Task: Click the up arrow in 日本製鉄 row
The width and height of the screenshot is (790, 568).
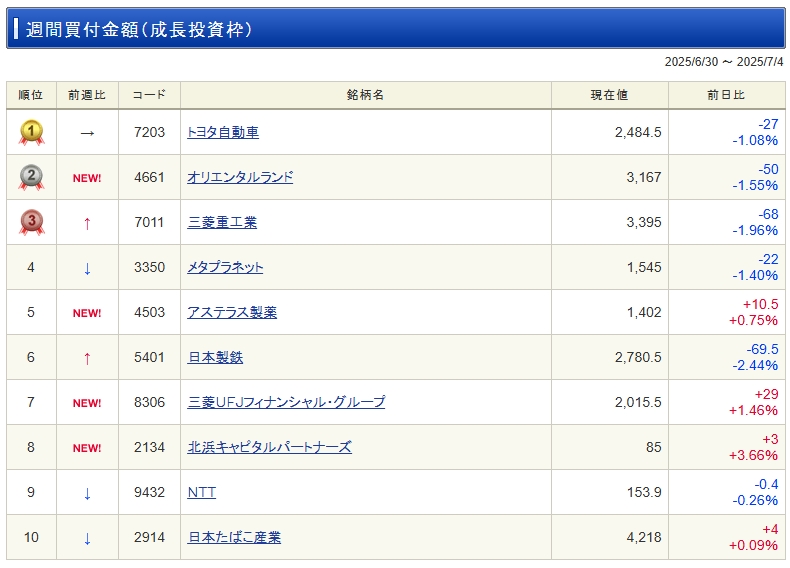Action: [x=87, y=358]
